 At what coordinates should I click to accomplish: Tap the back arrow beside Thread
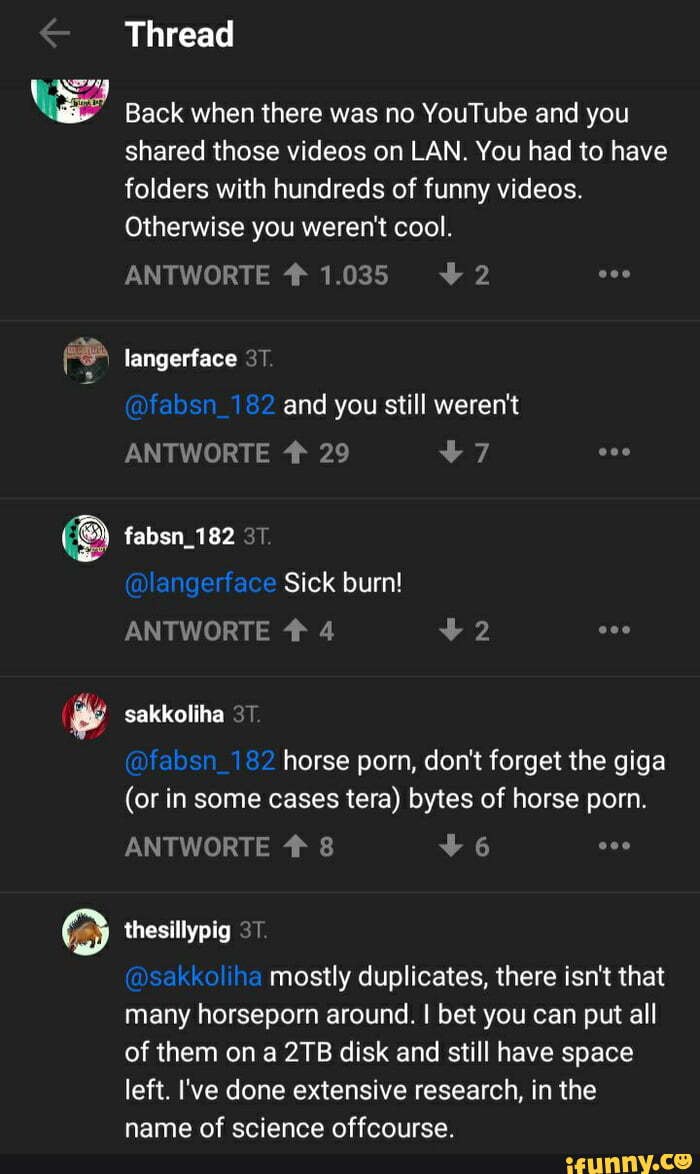[x=55, y=35]
